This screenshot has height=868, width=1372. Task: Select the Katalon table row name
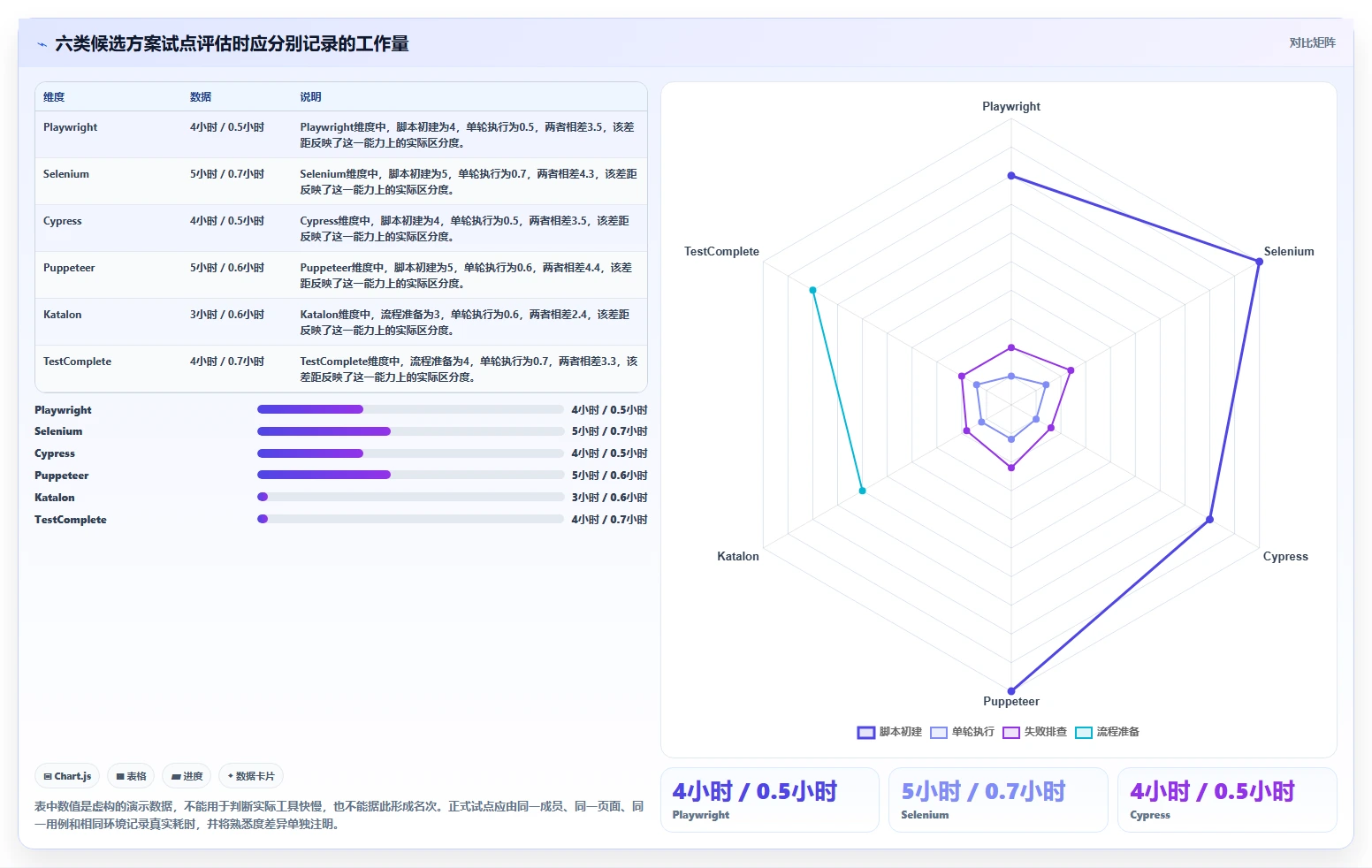[x=63, y=315]
